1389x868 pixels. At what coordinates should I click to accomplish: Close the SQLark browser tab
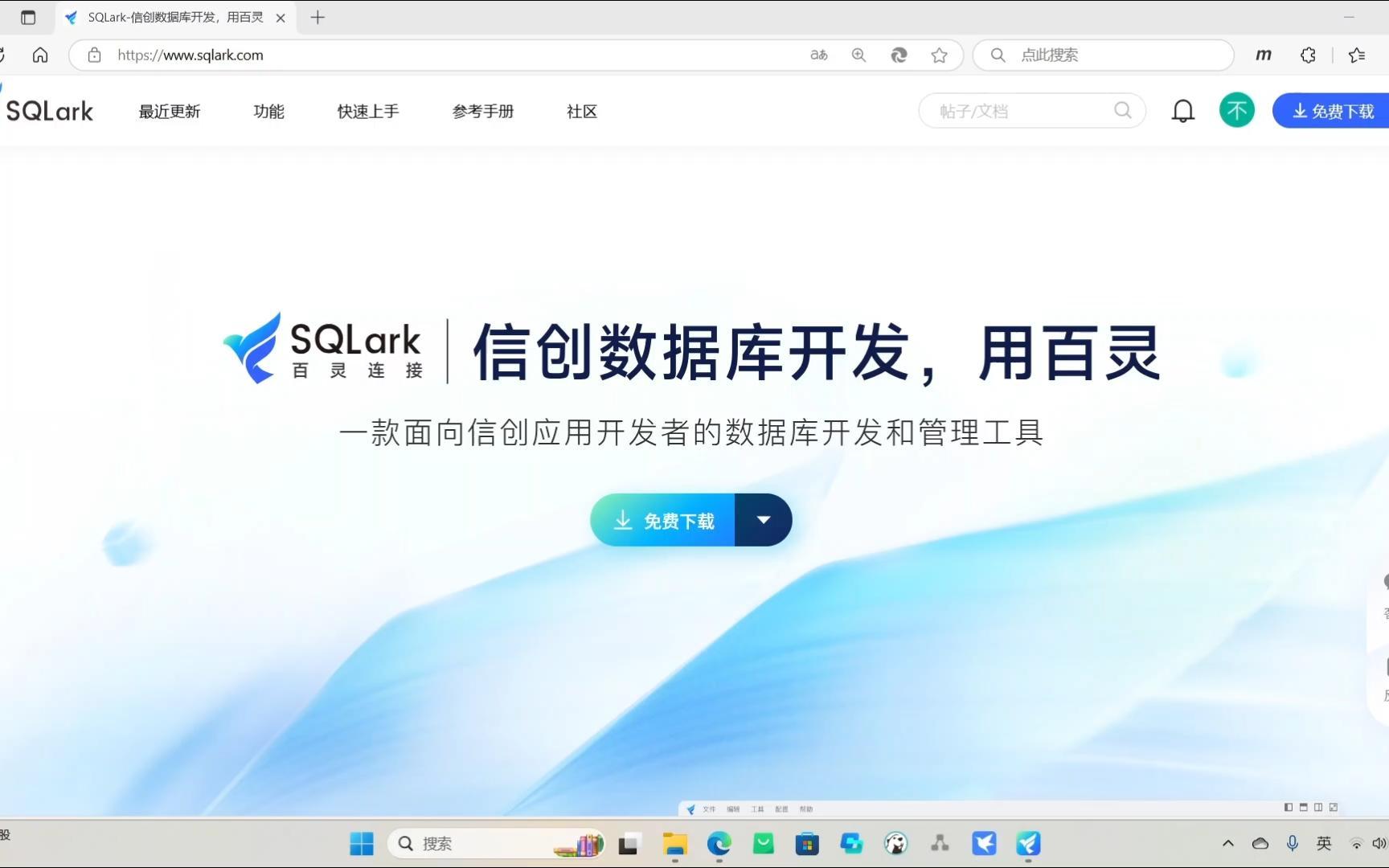[281, 18]
